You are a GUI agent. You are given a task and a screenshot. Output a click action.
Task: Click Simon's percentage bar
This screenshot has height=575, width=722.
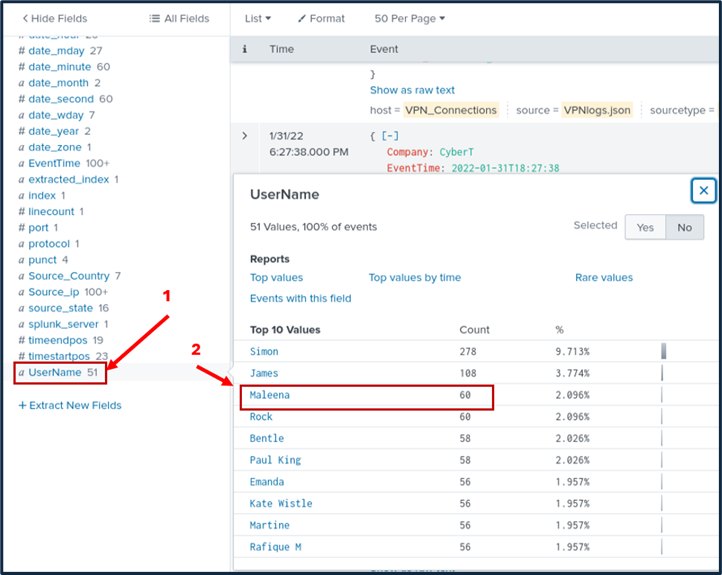[x=663, y=351]
